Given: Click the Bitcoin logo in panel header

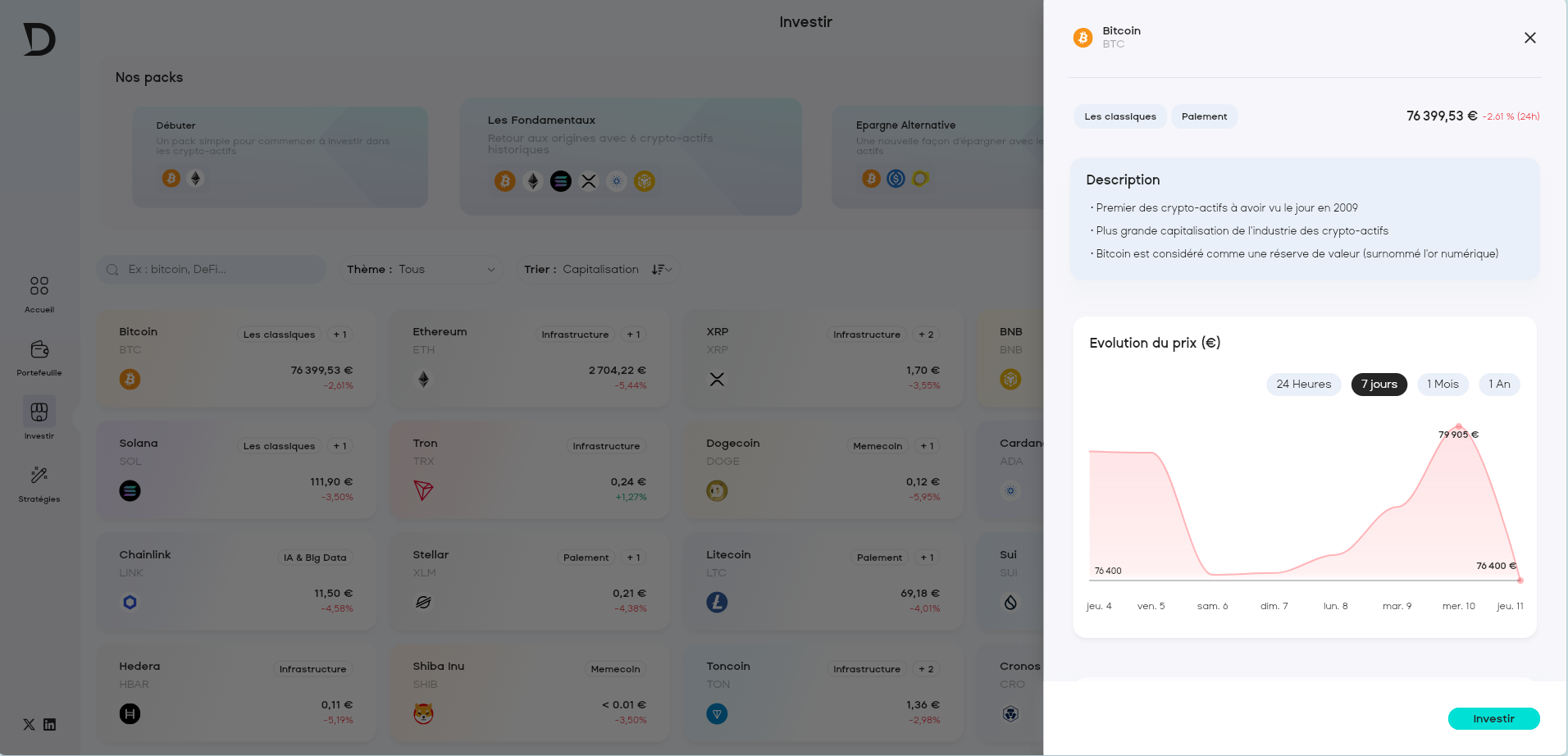Looking at the screenshot, I should (1083, 38).
